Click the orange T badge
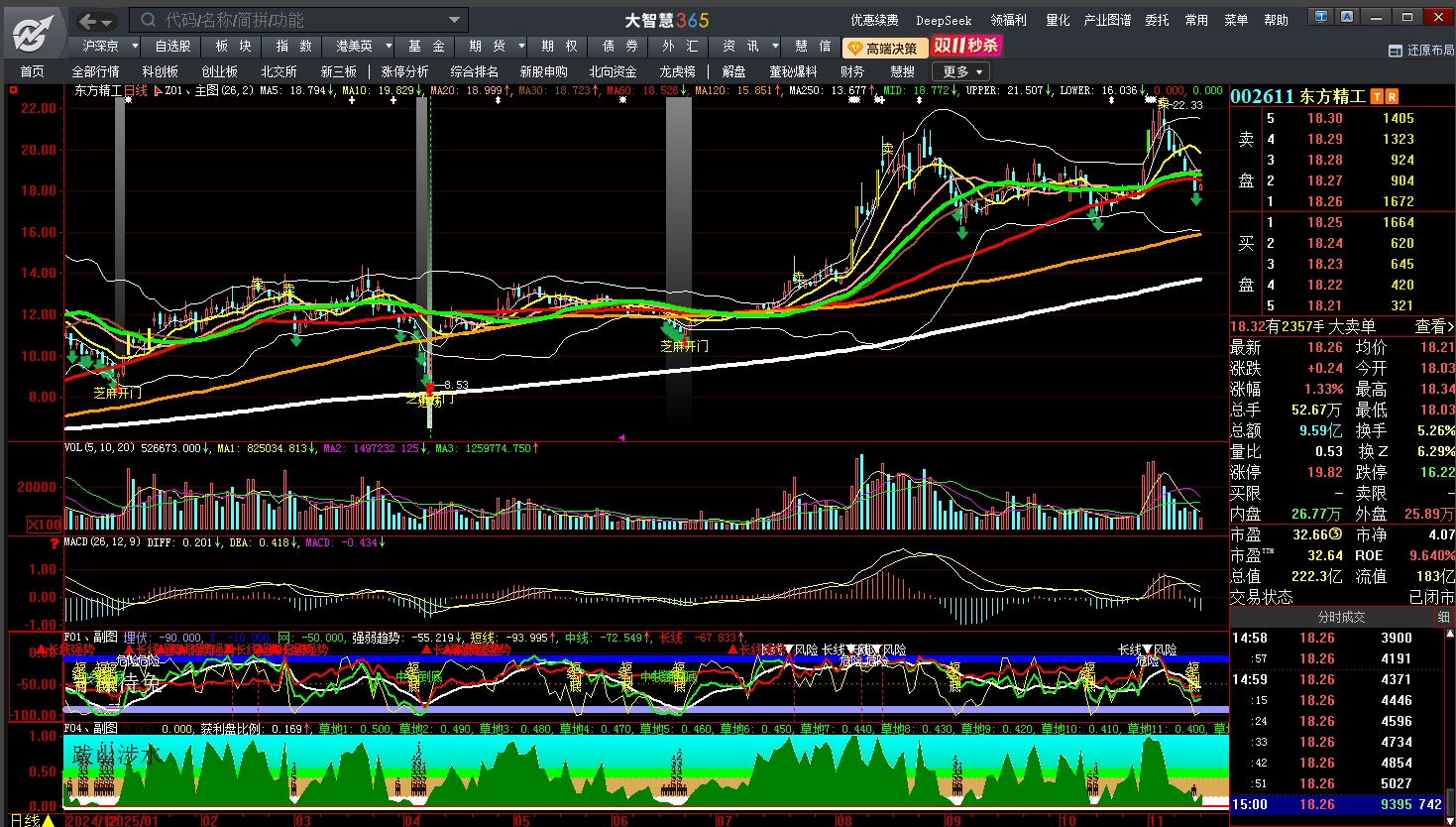The image size is (1456, 827). click(1377, 96)
